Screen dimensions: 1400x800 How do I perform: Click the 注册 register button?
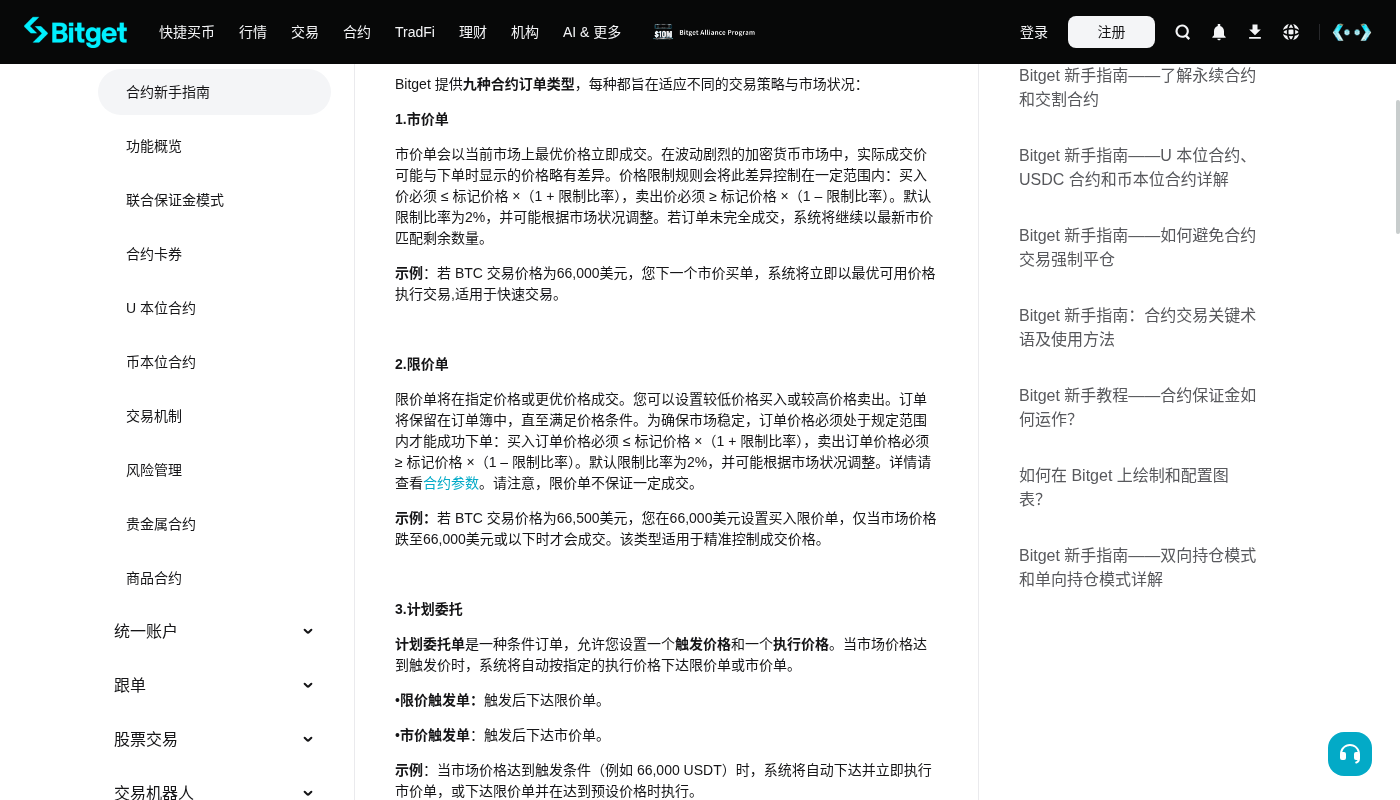coord(1111,32)
